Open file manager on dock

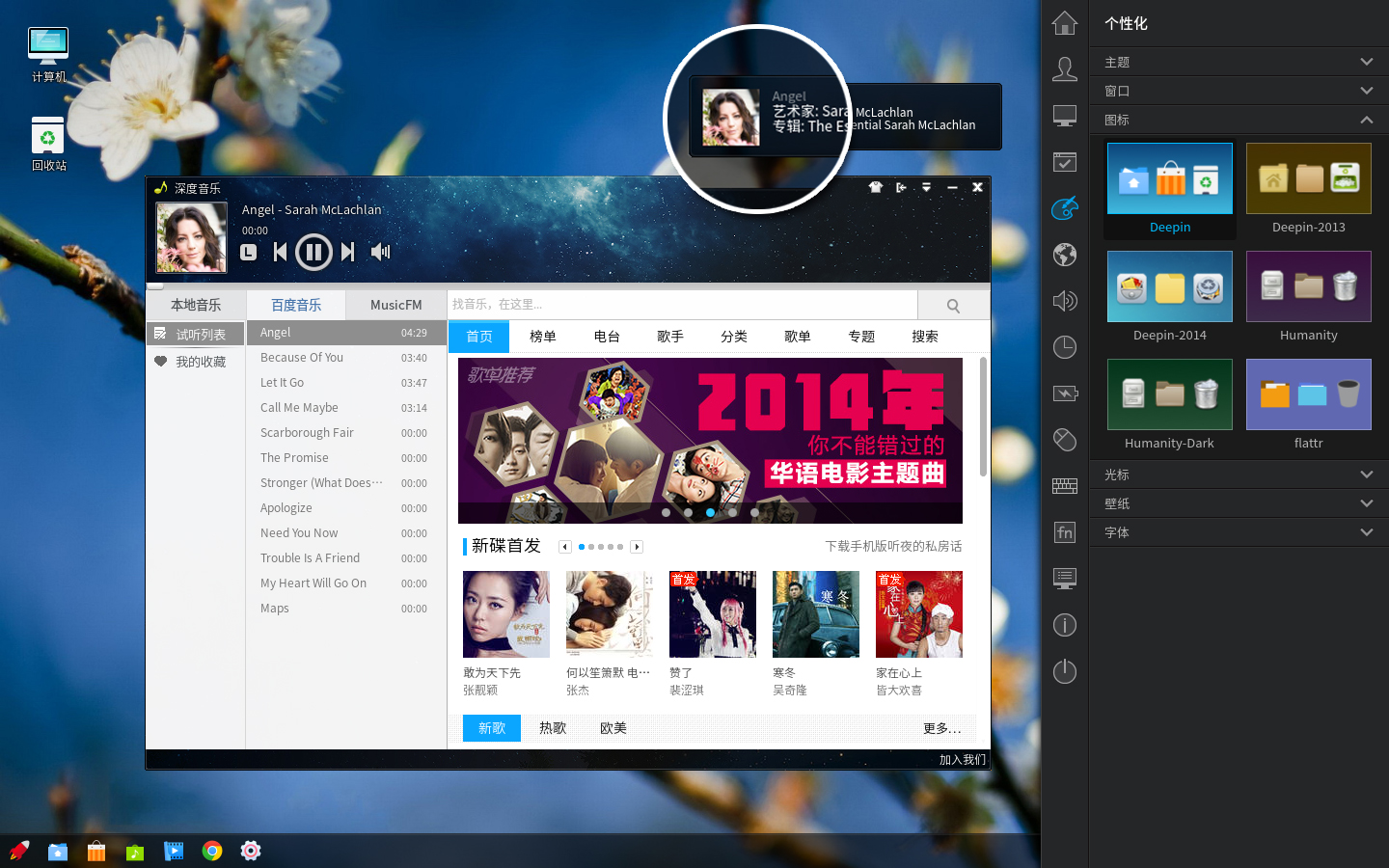click(58, 851)
